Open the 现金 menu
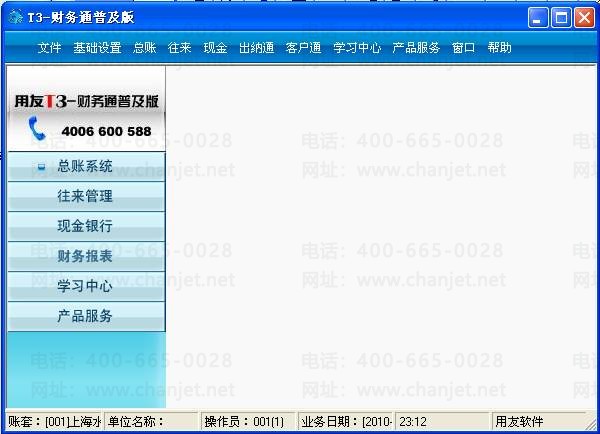The width and height of the screenshot is (600, 434). (x=215, y=48)
